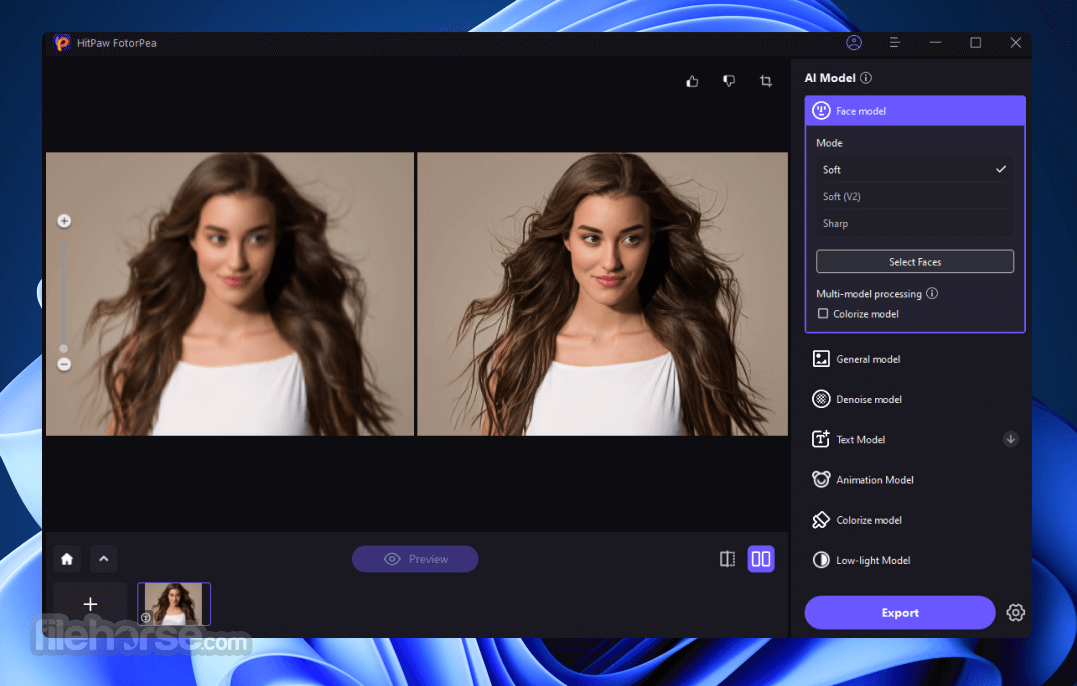
Task: Click the Multi-model processing label
Action: click(869, 294)
